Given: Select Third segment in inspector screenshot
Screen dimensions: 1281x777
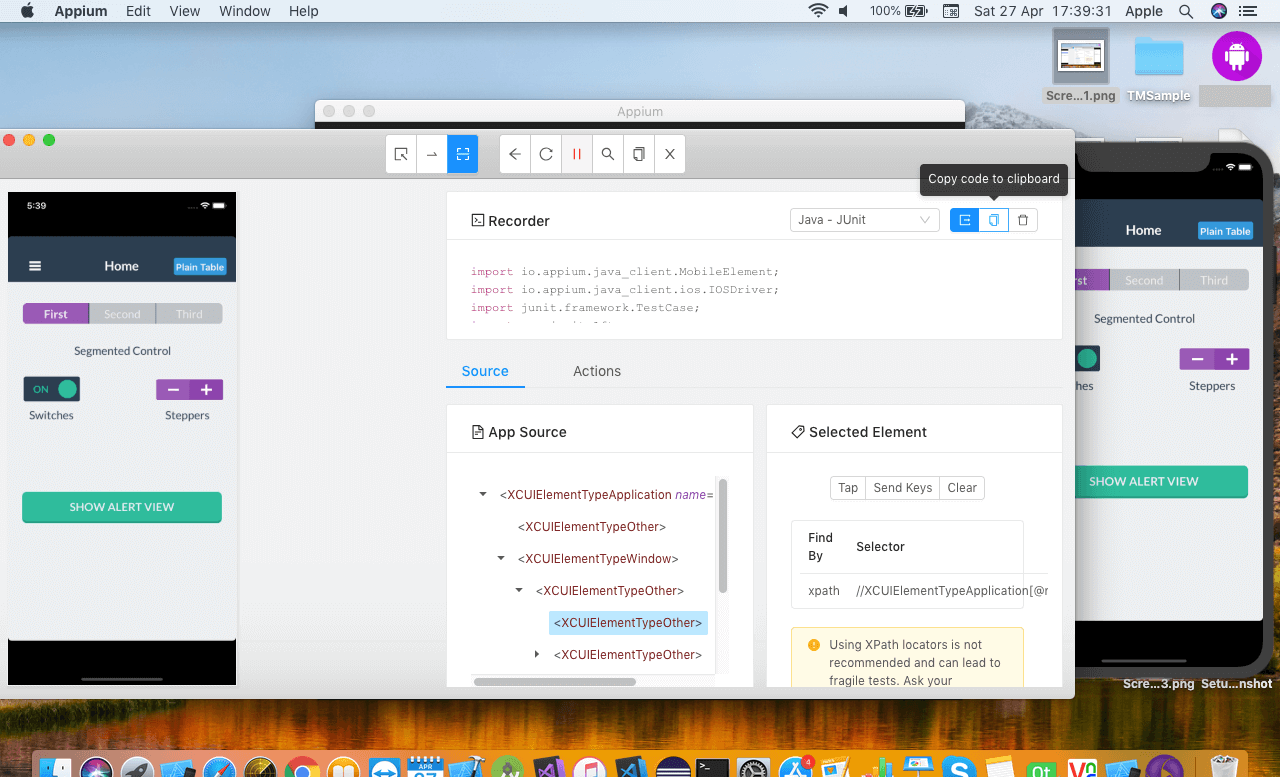Looking at the screenshot, I should [x=189, y=314].
